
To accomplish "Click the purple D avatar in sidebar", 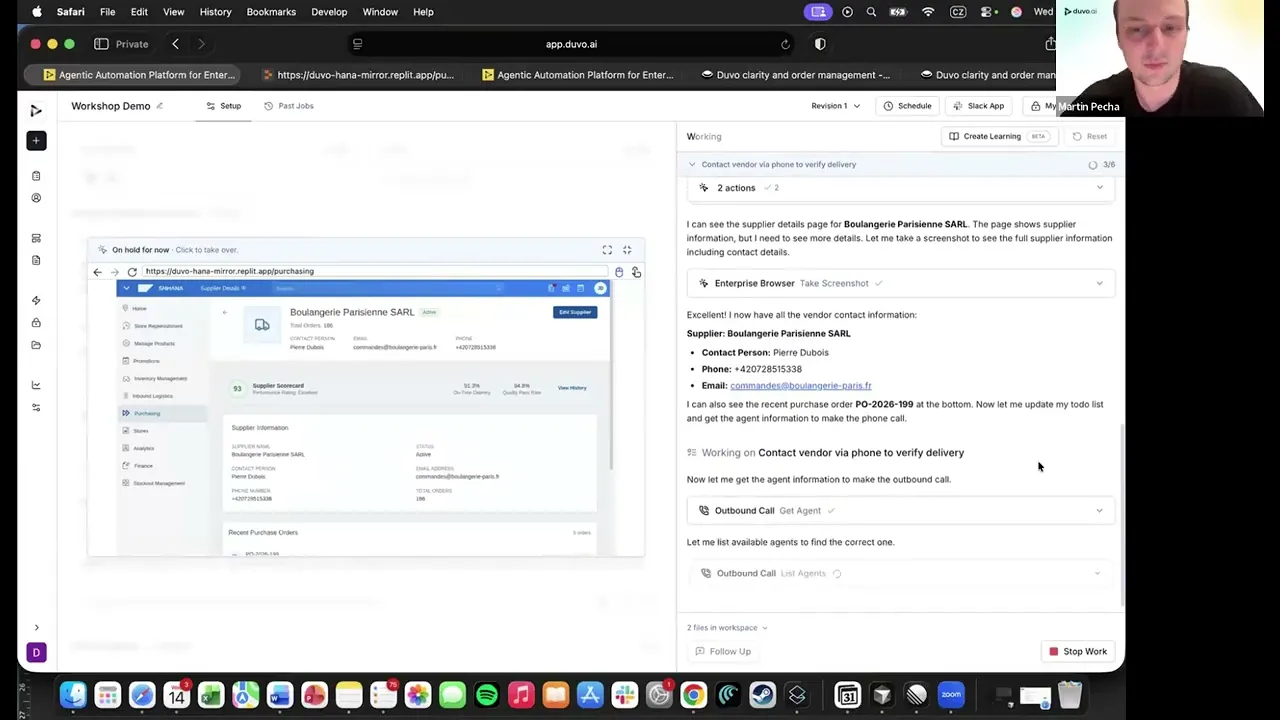I will (x=36, y=653).
